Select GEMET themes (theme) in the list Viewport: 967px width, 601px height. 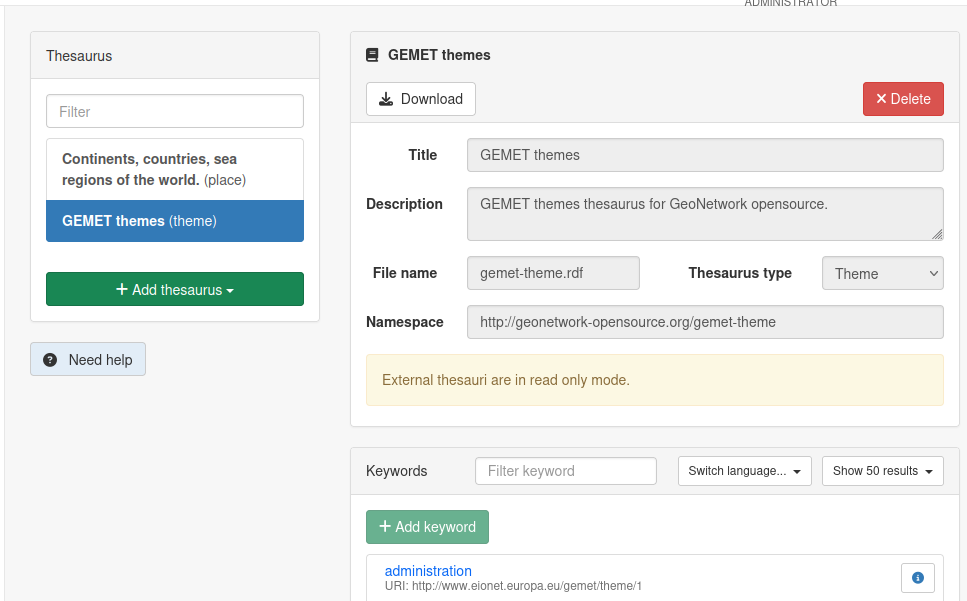175,221
